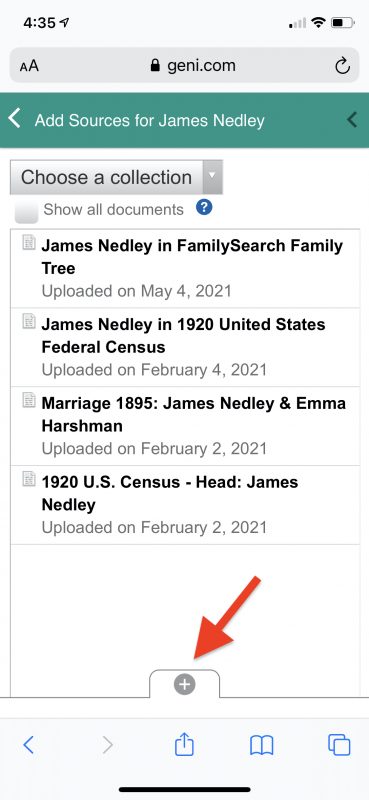Image resolution: width=369 pixels, height=800 pixels.
Task: Open 1920 U.S. Census Head James Nedley
Action: (185, 505)
